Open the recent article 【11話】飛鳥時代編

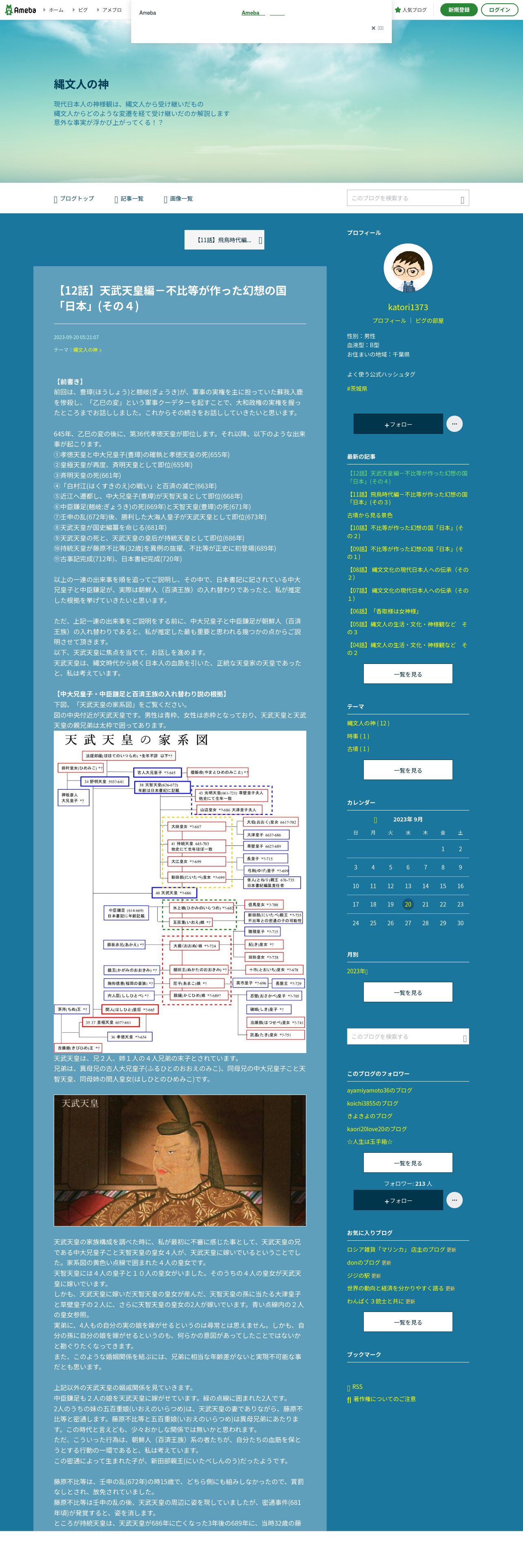pos(407,498)
